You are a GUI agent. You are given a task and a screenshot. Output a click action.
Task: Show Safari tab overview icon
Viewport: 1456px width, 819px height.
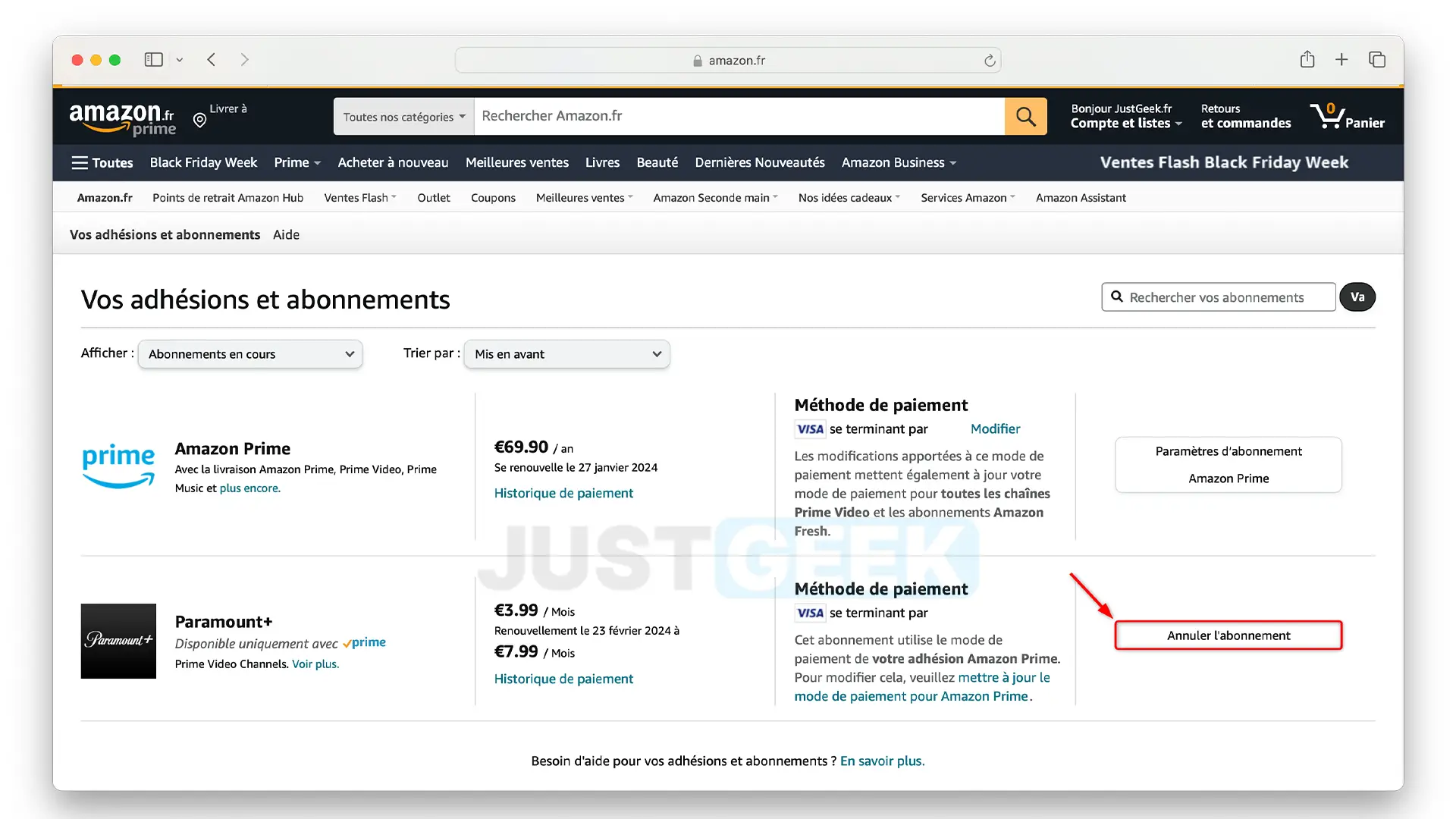1377,59
